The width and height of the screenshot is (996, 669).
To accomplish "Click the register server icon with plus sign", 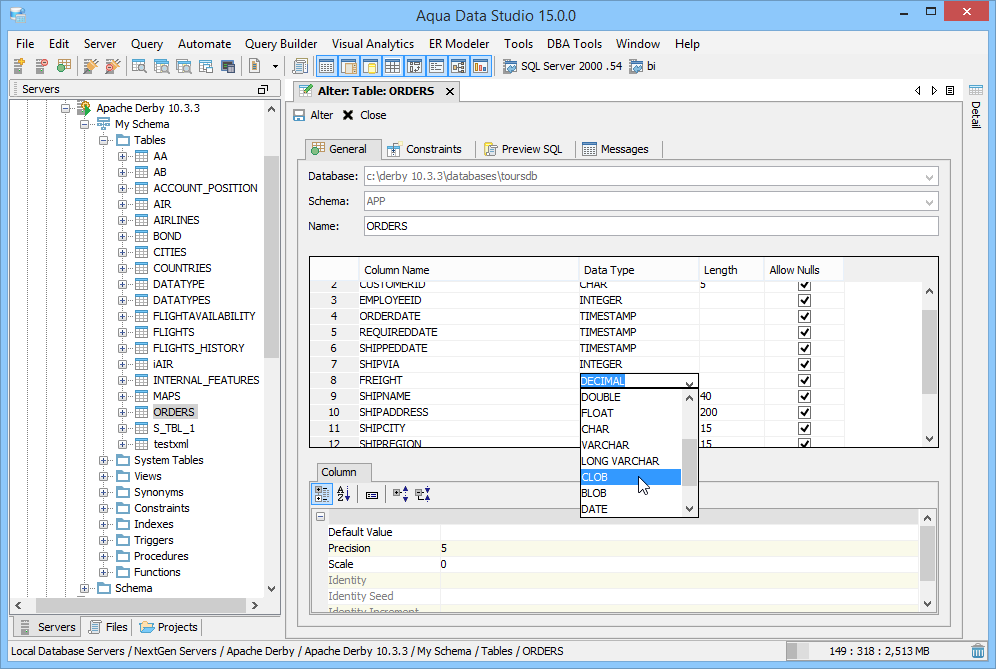I will pyautogui.click(x=20, y=66).
